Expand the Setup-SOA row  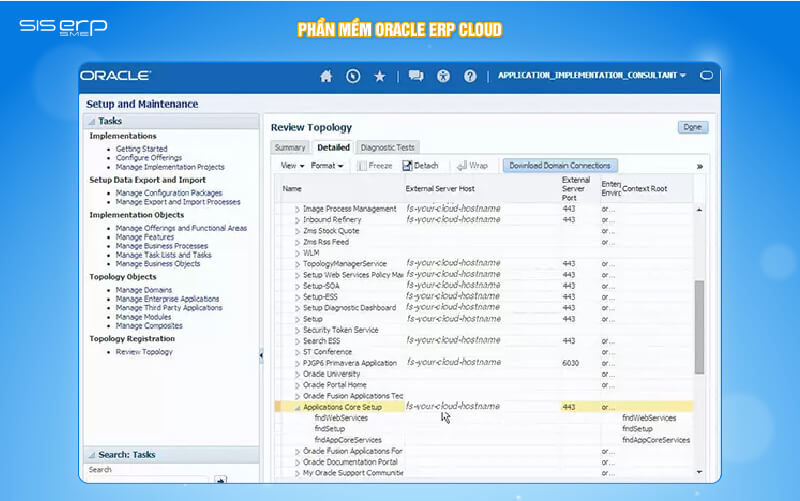[297, 286]
